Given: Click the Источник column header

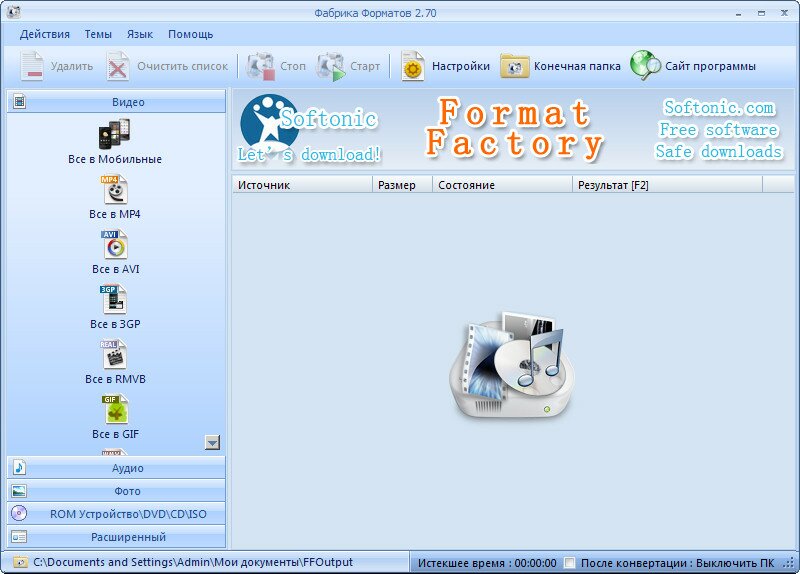Looking at the screenshot, I should click(303, 185).
